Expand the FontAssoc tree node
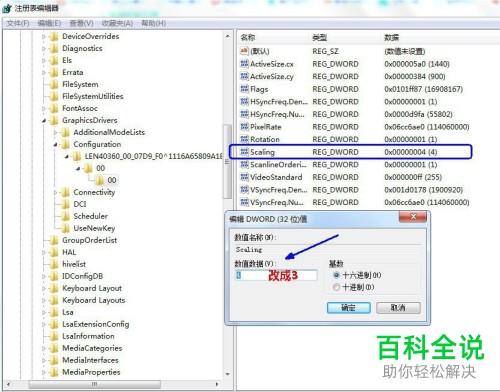Screen dimensions: 500x392 [44, 109]
